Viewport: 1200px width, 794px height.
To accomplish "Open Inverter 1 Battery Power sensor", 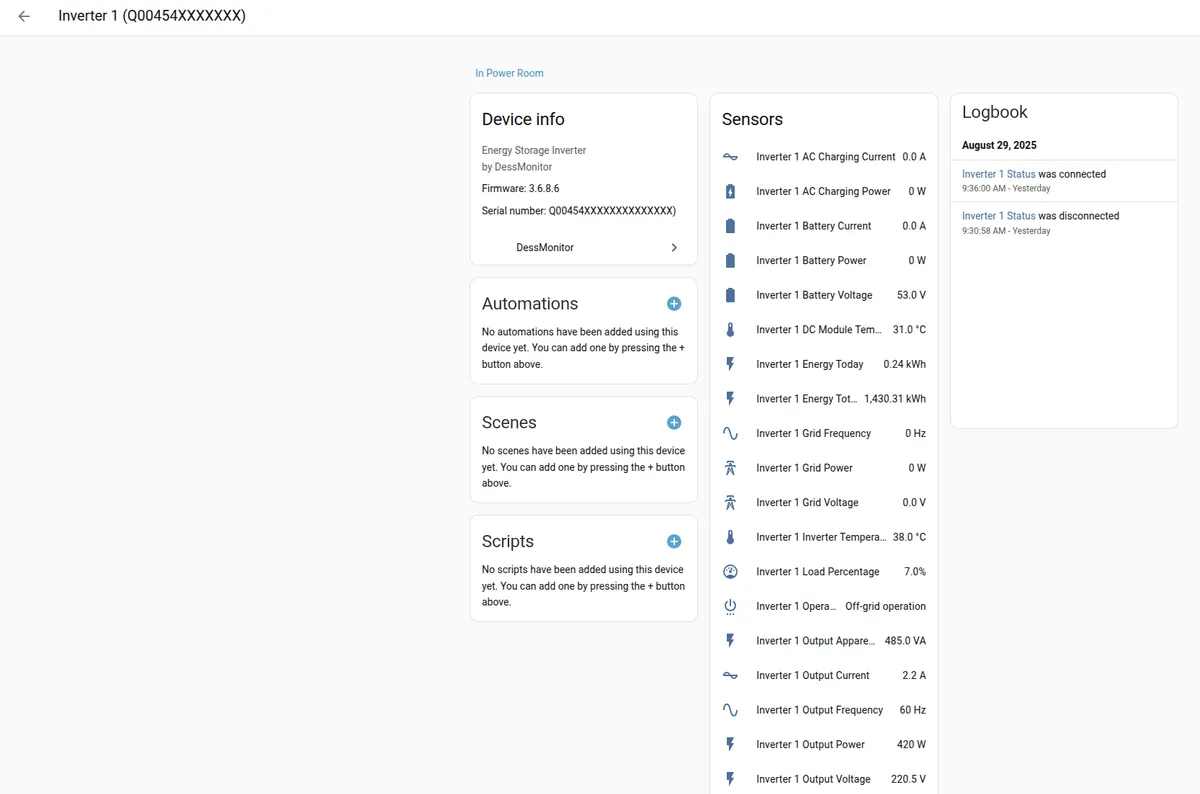I will [x=824, y=260].
